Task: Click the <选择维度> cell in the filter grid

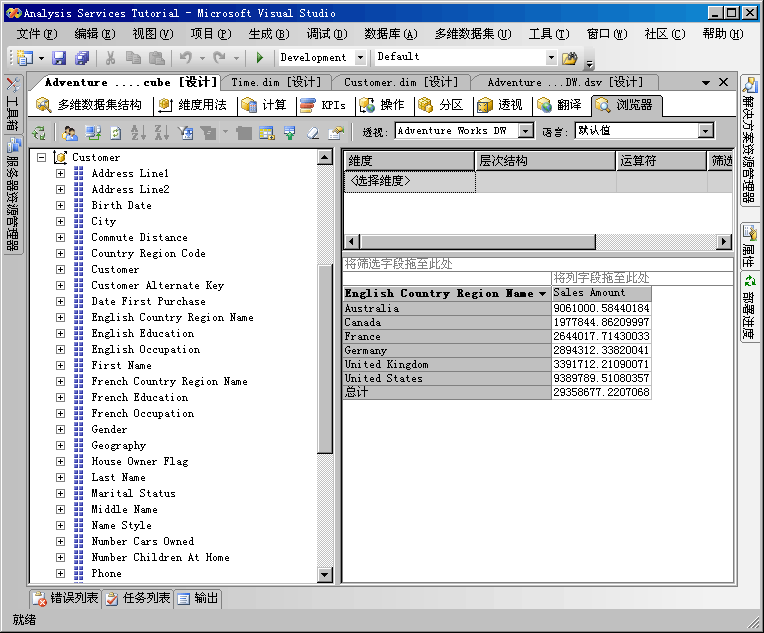Action: tap(409, 181)
